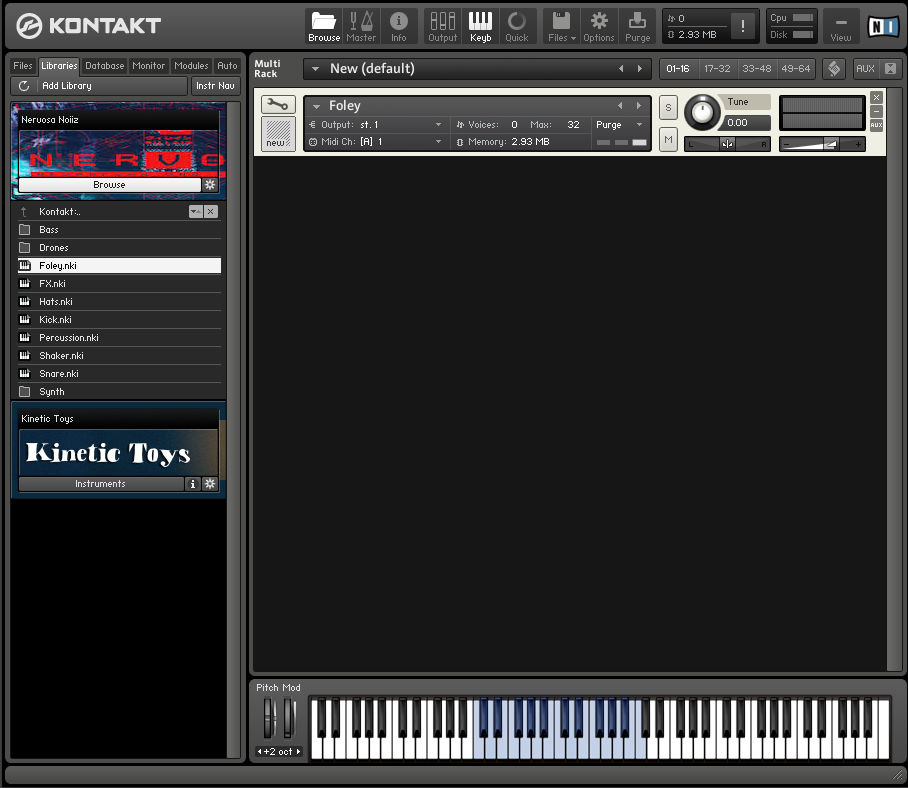Show rack page 49-64
The width and height of the screenshot is (908, 788).
click(795, 68)
